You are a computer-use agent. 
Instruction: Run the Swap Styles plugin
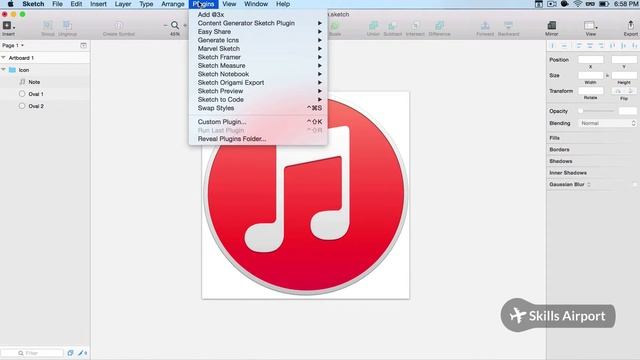pos(258,108)
